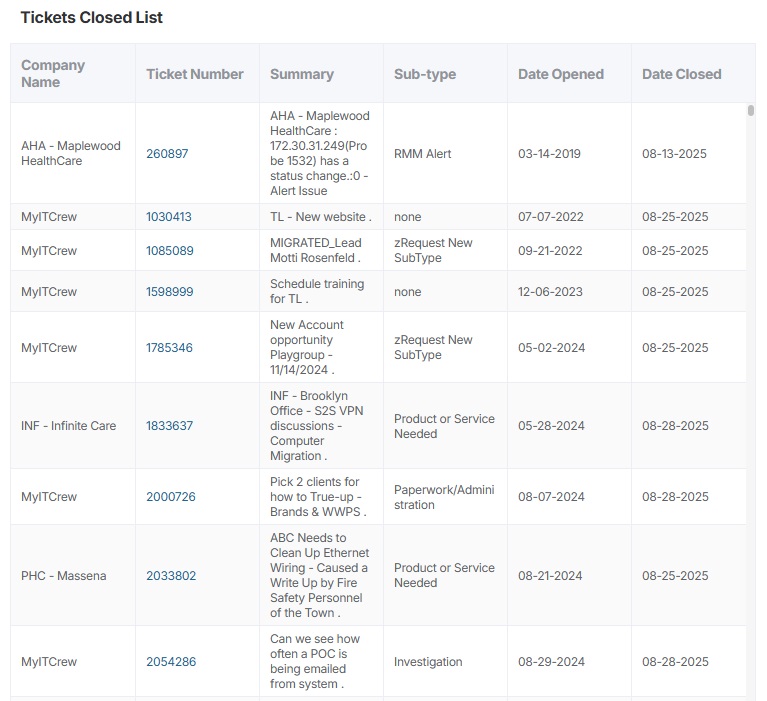Open ticket number 2054286 link
The width and height of the screenshot is (767, 701).
[171, 662]
